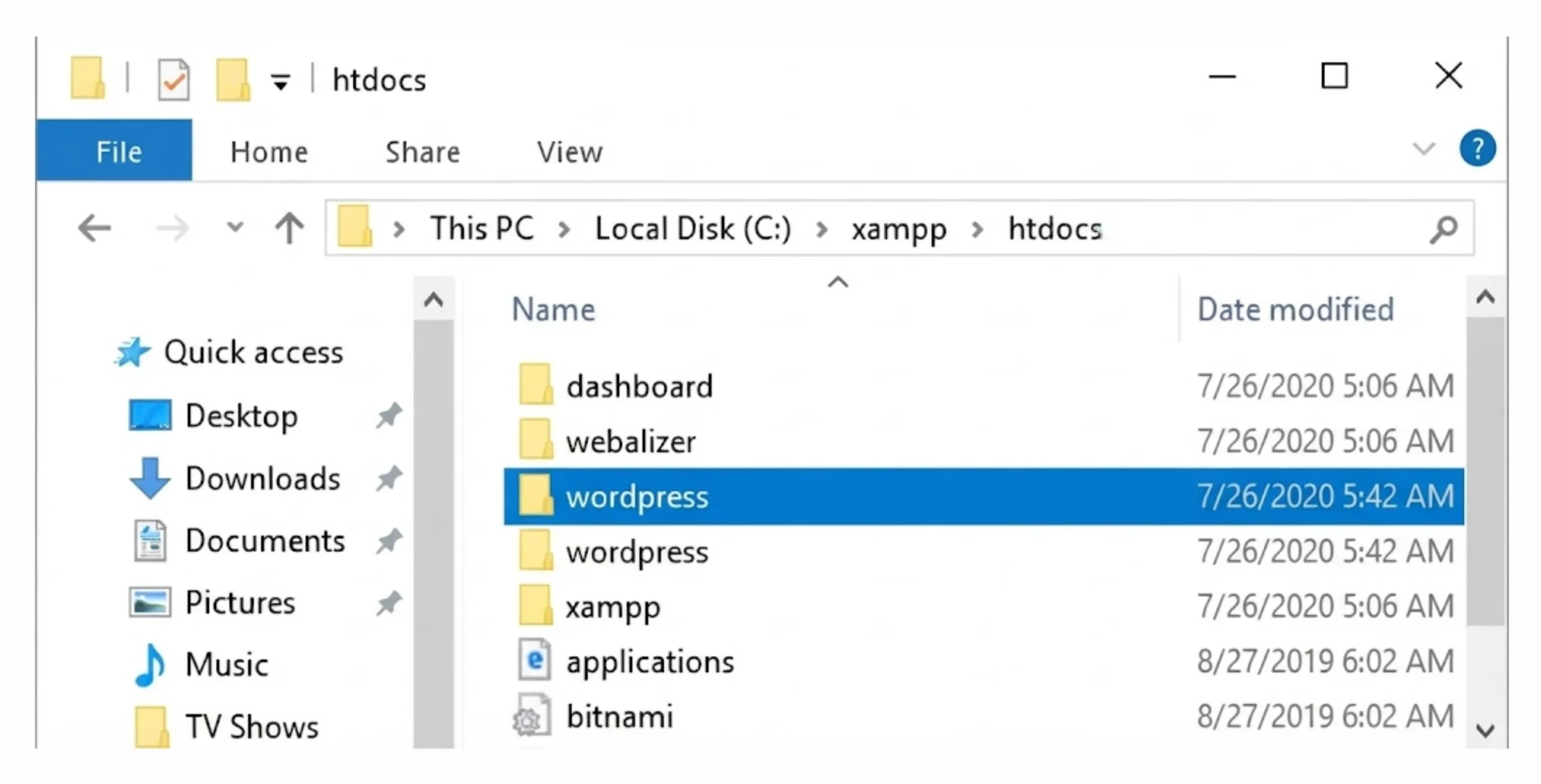Image resolution: width=1541 pixels, height=784 pixels.
Task: Click the Documents page icon
Action: (150, 540)
